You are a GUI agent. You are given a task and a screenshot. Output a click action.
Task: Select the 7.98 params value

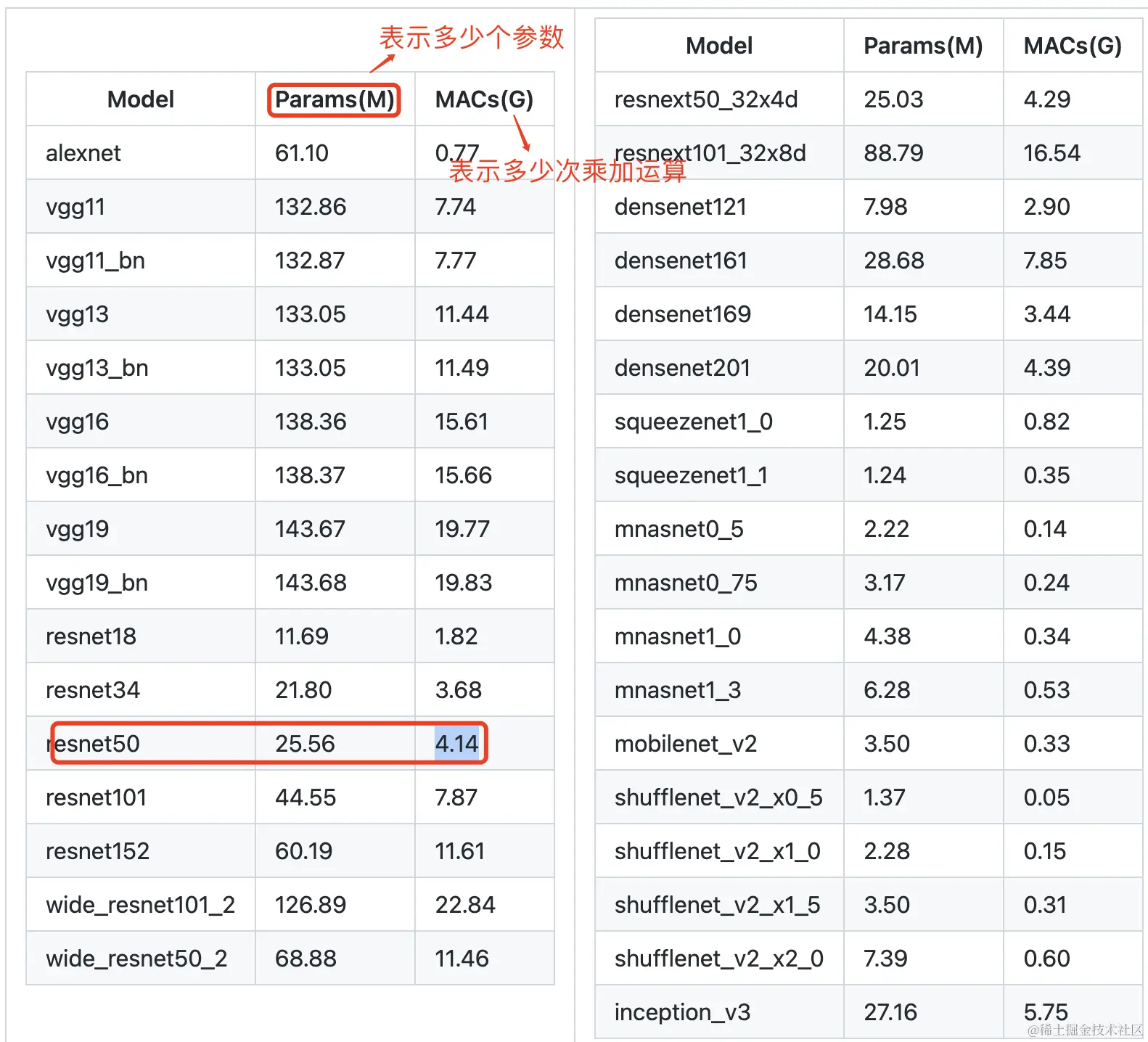(x=885, y=207)
